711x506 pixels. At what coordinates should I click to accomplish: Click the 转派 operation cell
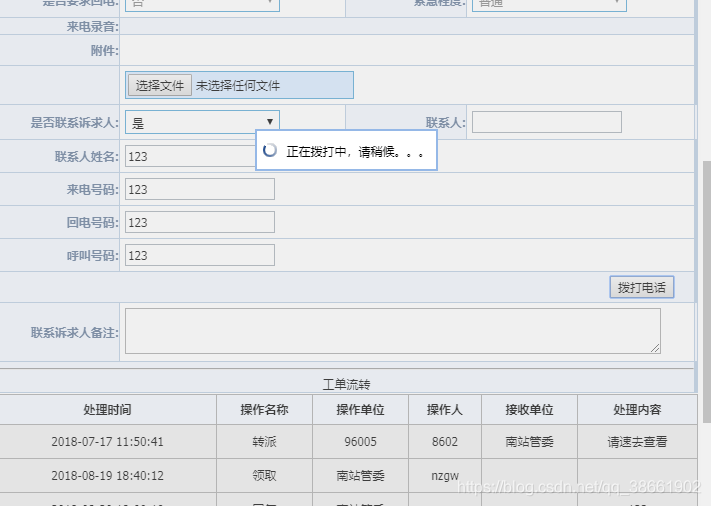point(264,442)
